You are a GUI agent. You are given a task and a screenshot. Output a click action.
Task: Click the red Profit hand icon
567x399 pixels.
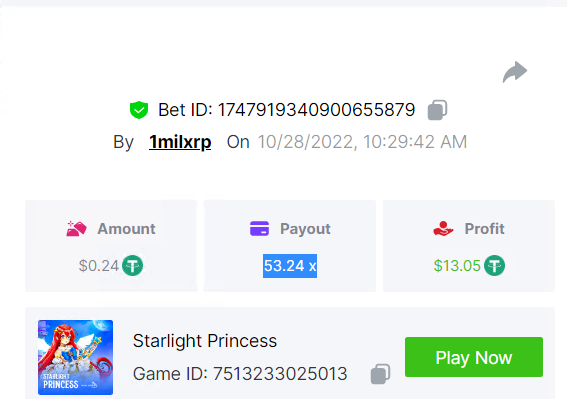[x=443, y=229]
